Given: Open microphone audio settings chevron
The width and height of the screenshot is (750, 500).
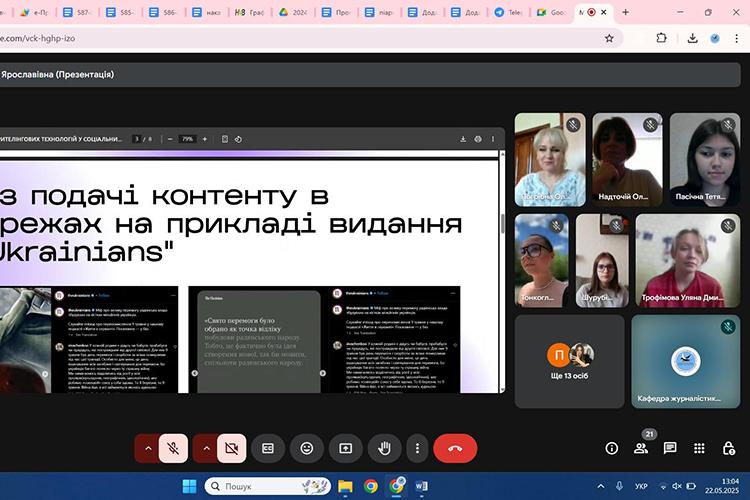Looking at the screenshot, I should point(148,448).
